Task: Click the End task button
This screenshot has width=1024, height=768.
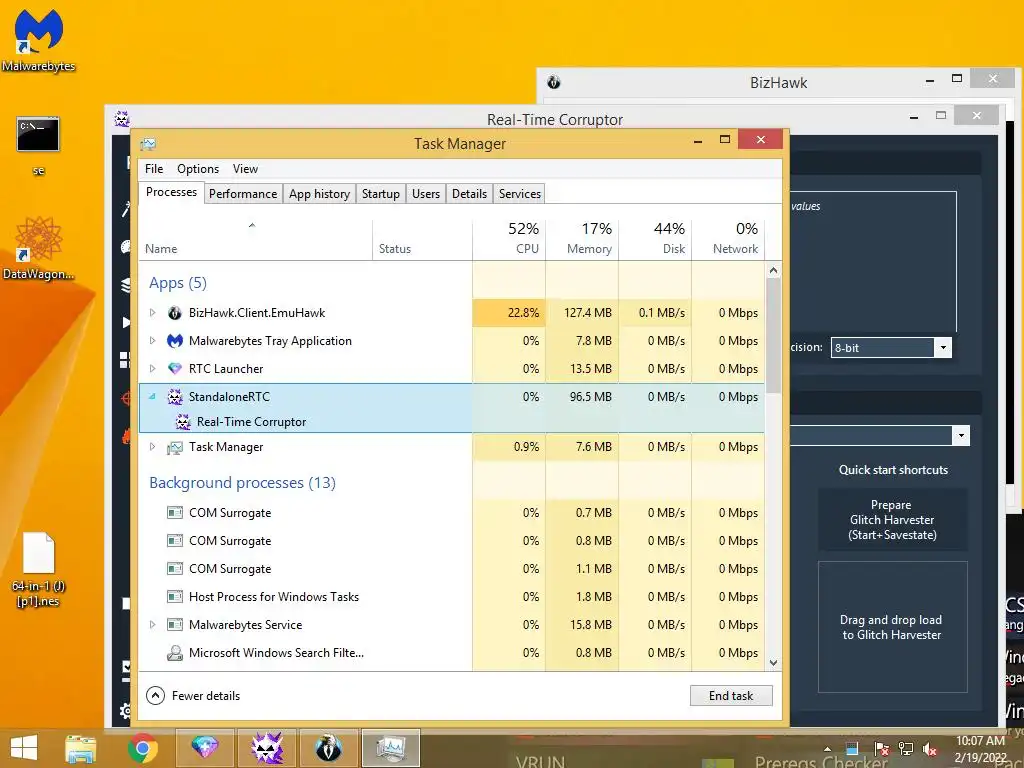Action: (x=731, y=696)
